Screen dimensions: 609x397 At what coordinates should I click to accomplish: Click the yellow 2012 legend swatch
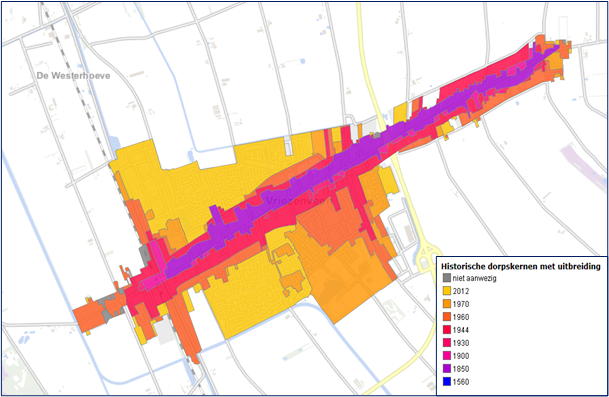[447, 291]
